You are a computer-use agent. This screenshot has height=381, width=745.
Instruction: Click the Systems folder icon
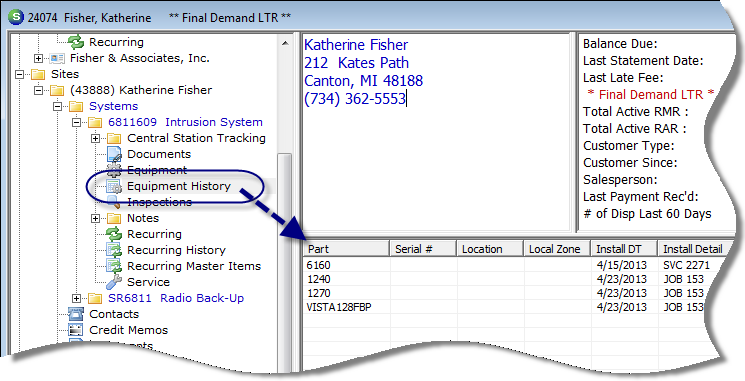click(76, 106)
